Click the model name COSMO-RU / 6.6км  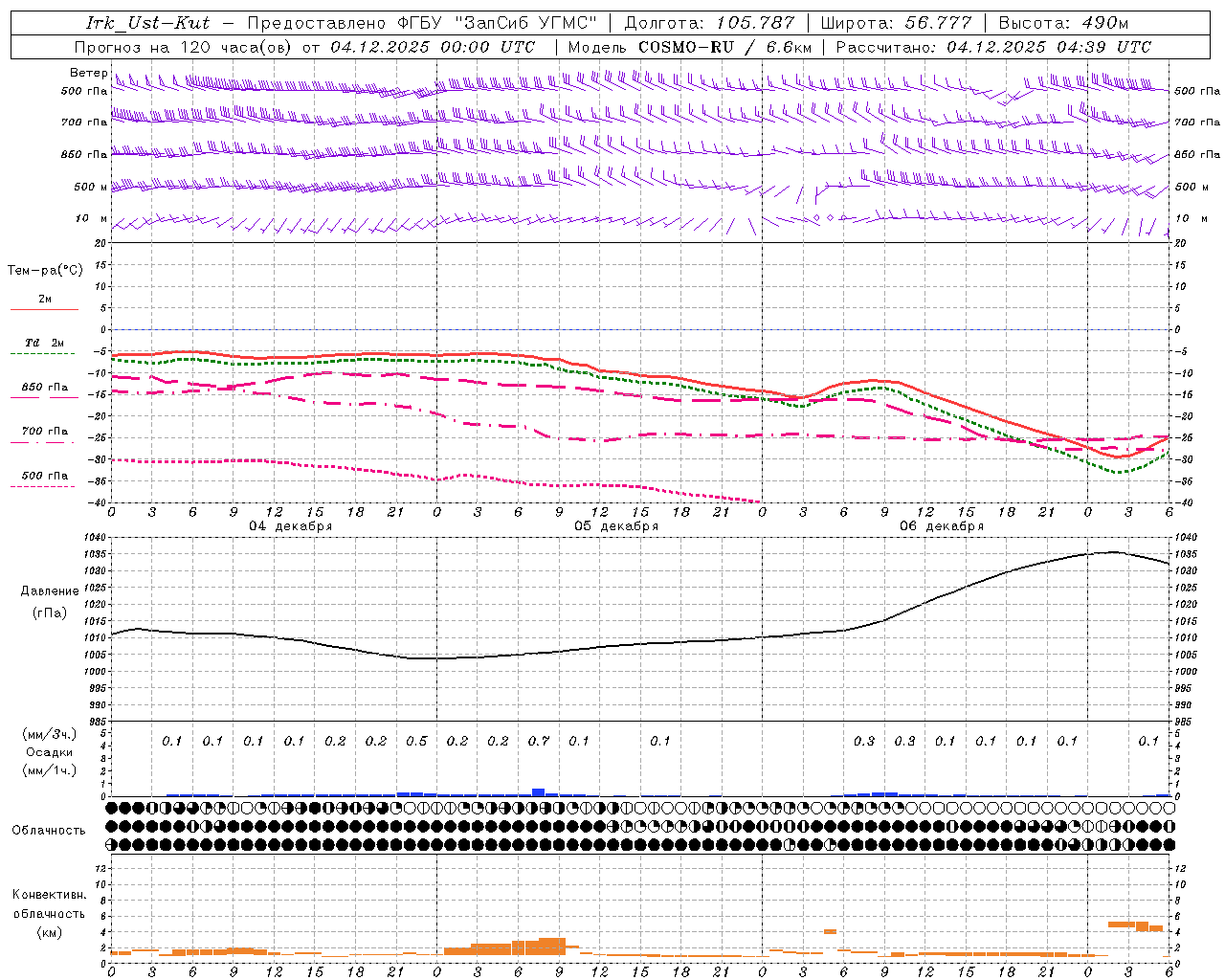725,47
